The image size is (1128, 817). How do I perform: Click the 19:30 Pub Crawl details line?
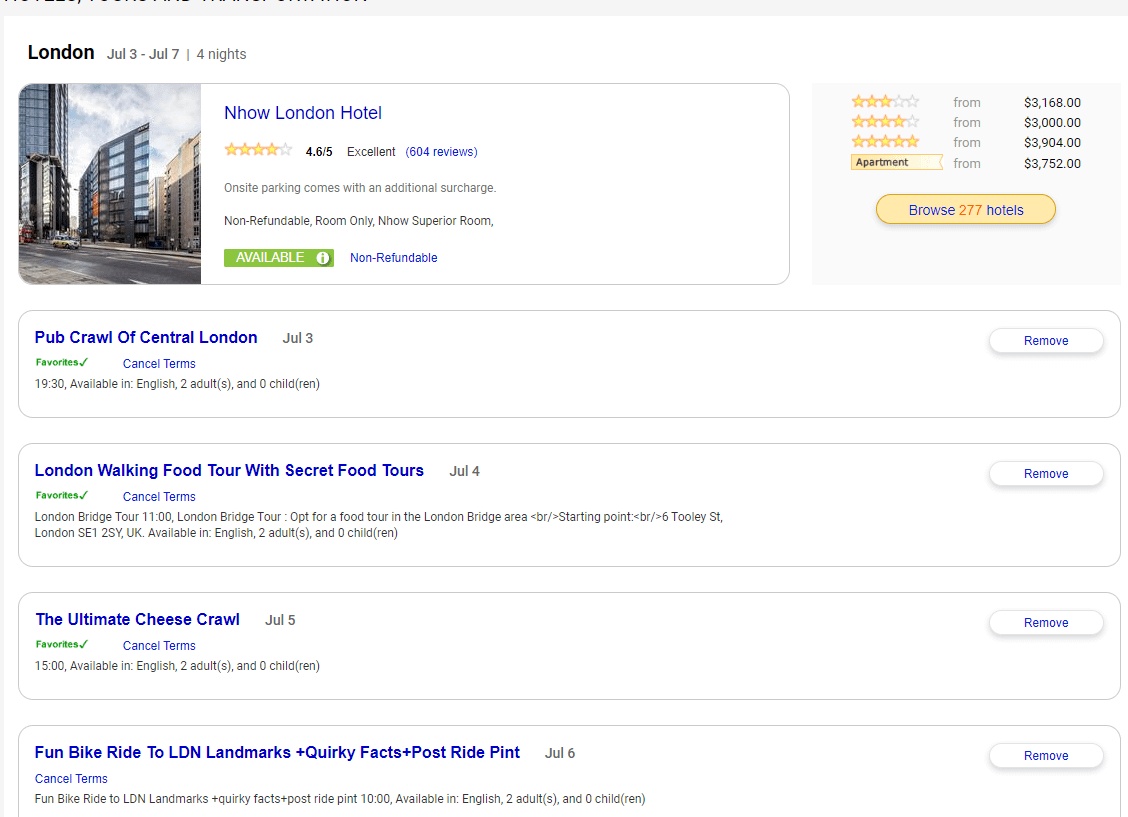coord(177,384)
